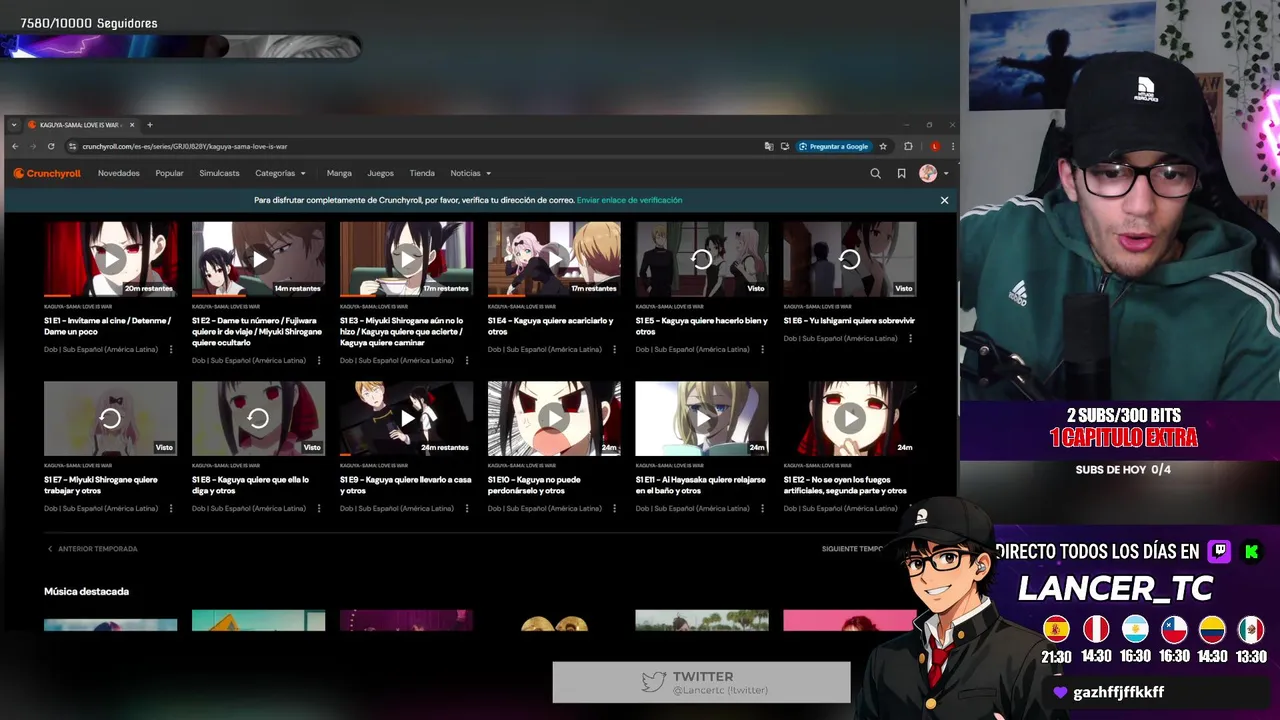Open a new browser tab
Image resolution: width=1280 pixels, height=720 pixels.
click(150, 125)
